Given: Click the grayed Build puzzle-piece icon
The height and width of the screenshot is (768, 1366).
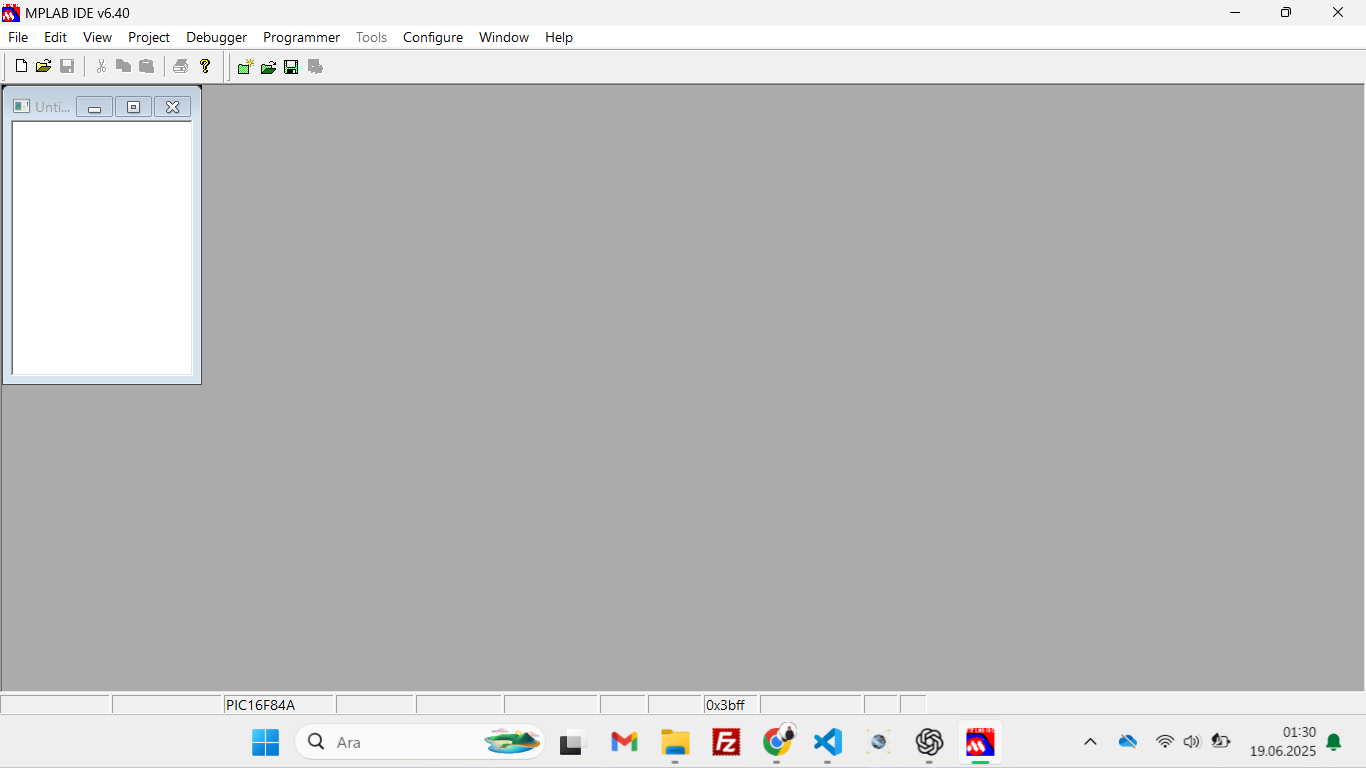Looking at the screenshot, I should [x=315, y=67].
